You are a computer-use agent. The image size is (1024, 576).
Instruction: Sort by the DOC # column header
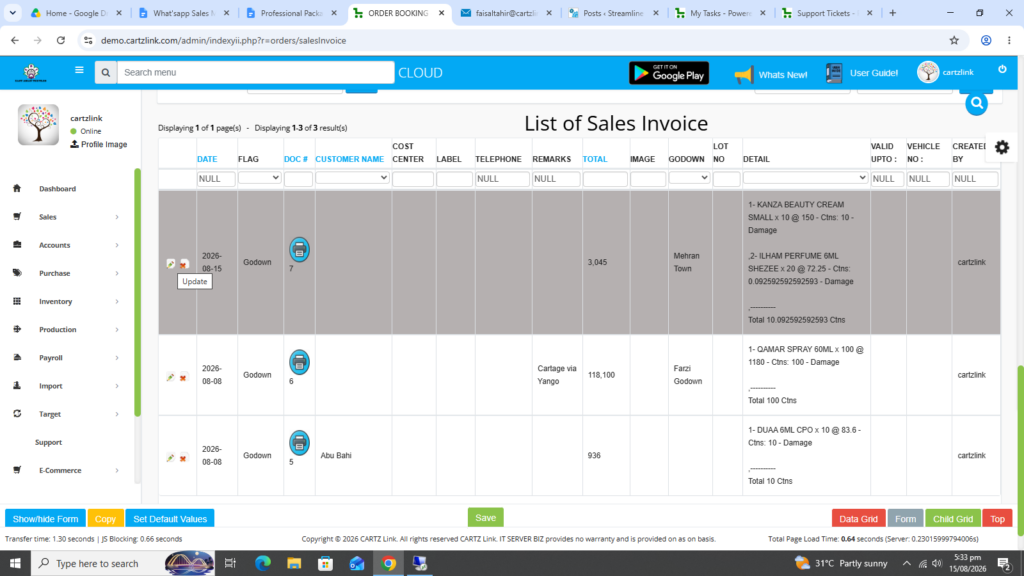[296, 159]
